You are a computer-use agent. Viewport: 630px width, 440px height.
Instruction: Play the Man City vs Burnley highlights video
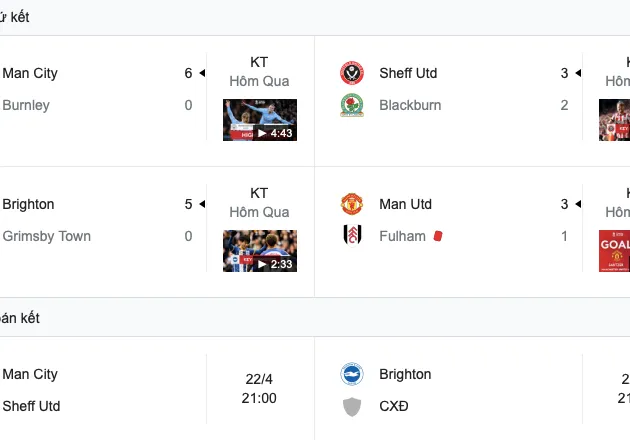pos(259,120)
